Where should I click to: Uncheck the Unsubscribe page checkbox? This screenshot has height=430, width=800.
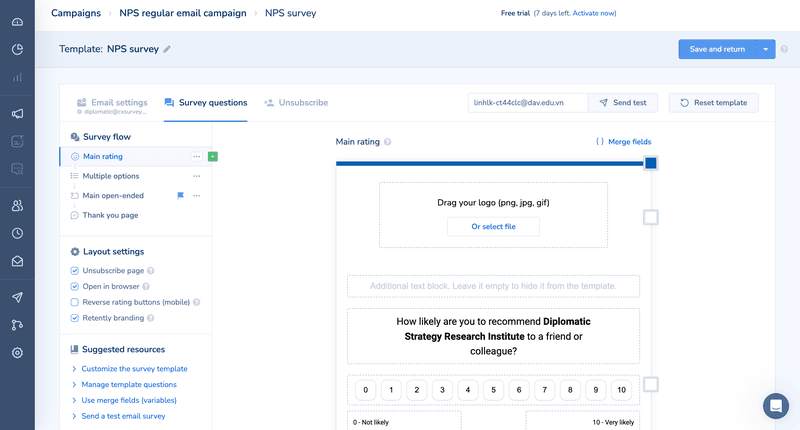tap(75, 271)
